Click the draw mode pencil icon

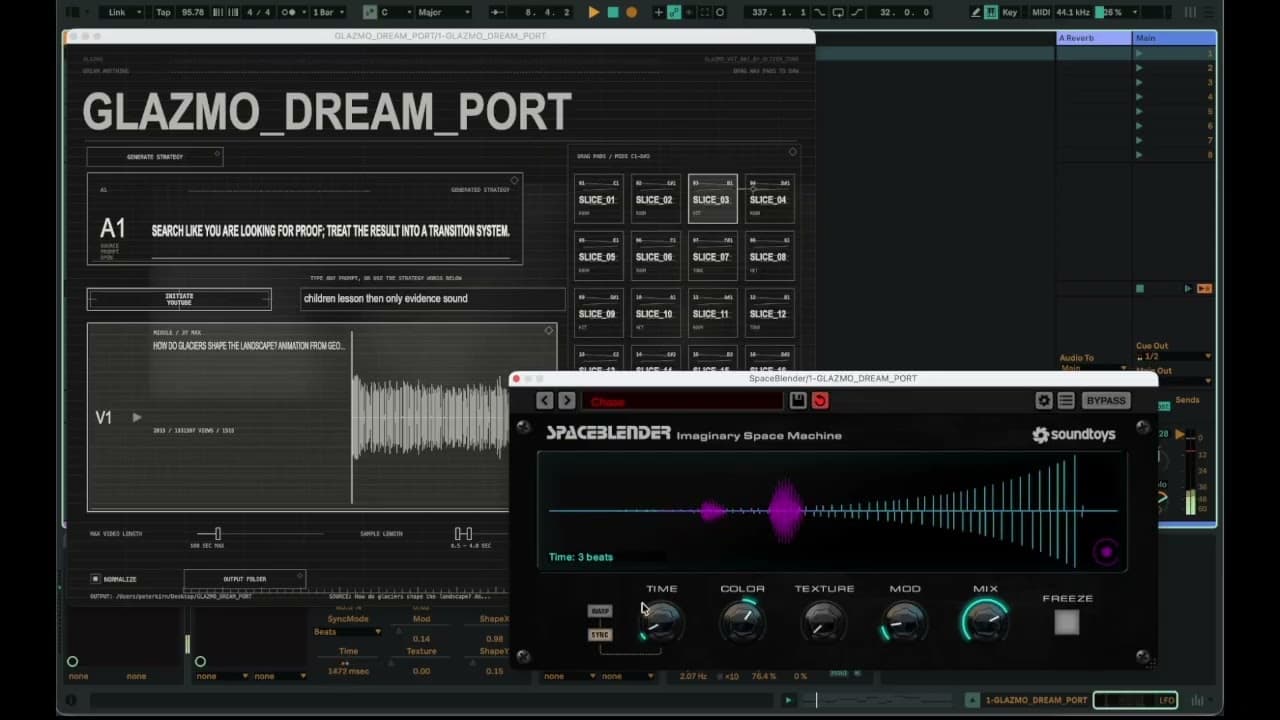point(976,12)
